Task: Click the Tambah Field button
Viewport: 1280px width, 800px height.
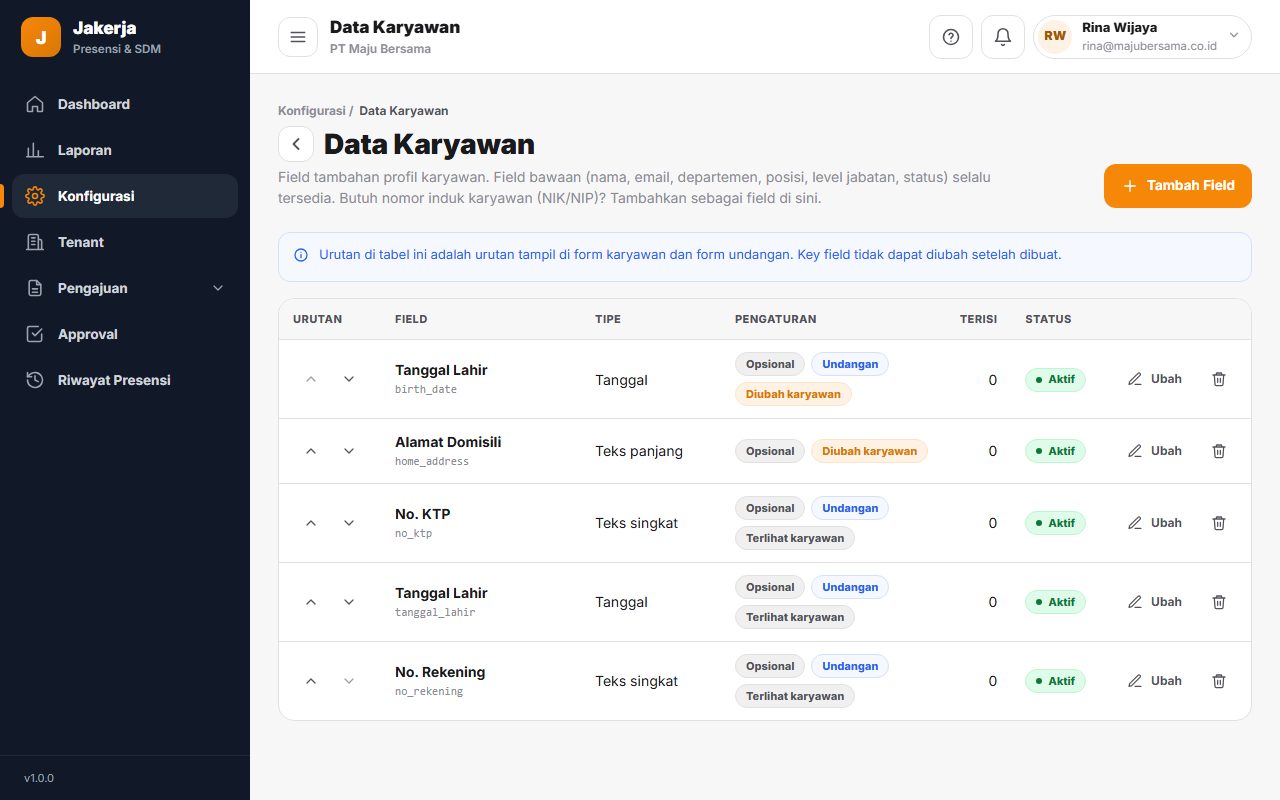Action: point(1177,186)
